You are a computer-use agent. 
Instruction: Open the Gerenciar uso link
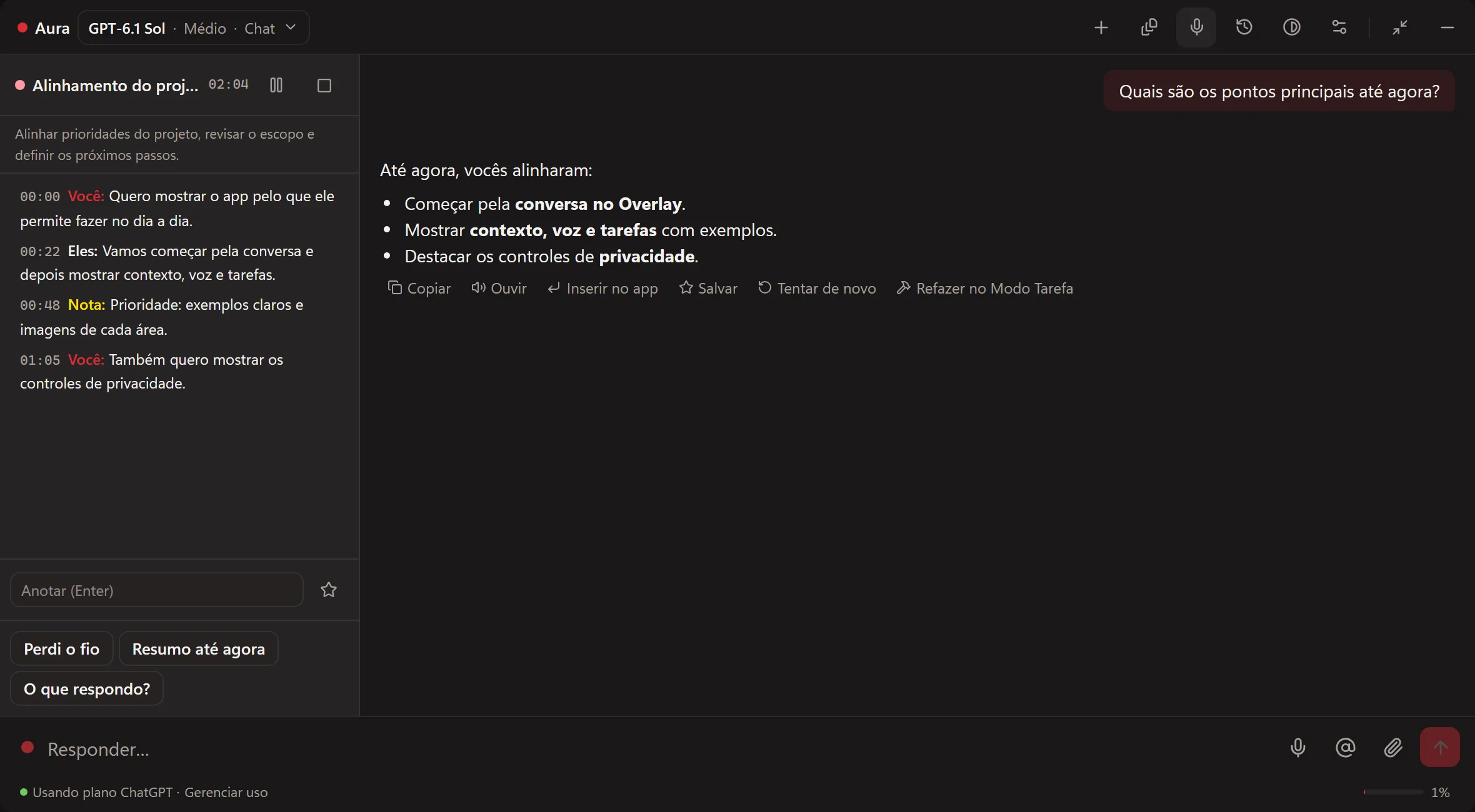(226, 792)
